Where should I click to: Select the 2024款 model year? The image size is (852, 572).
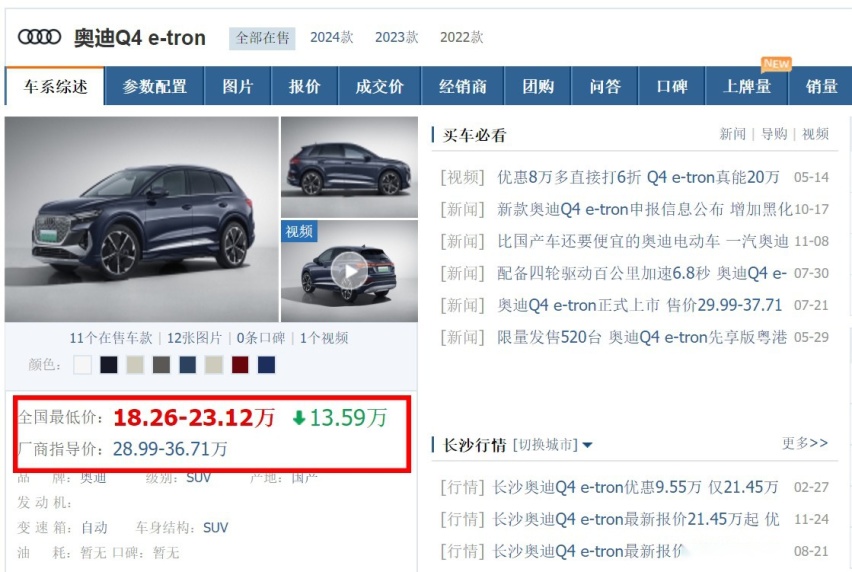(331, 37)
